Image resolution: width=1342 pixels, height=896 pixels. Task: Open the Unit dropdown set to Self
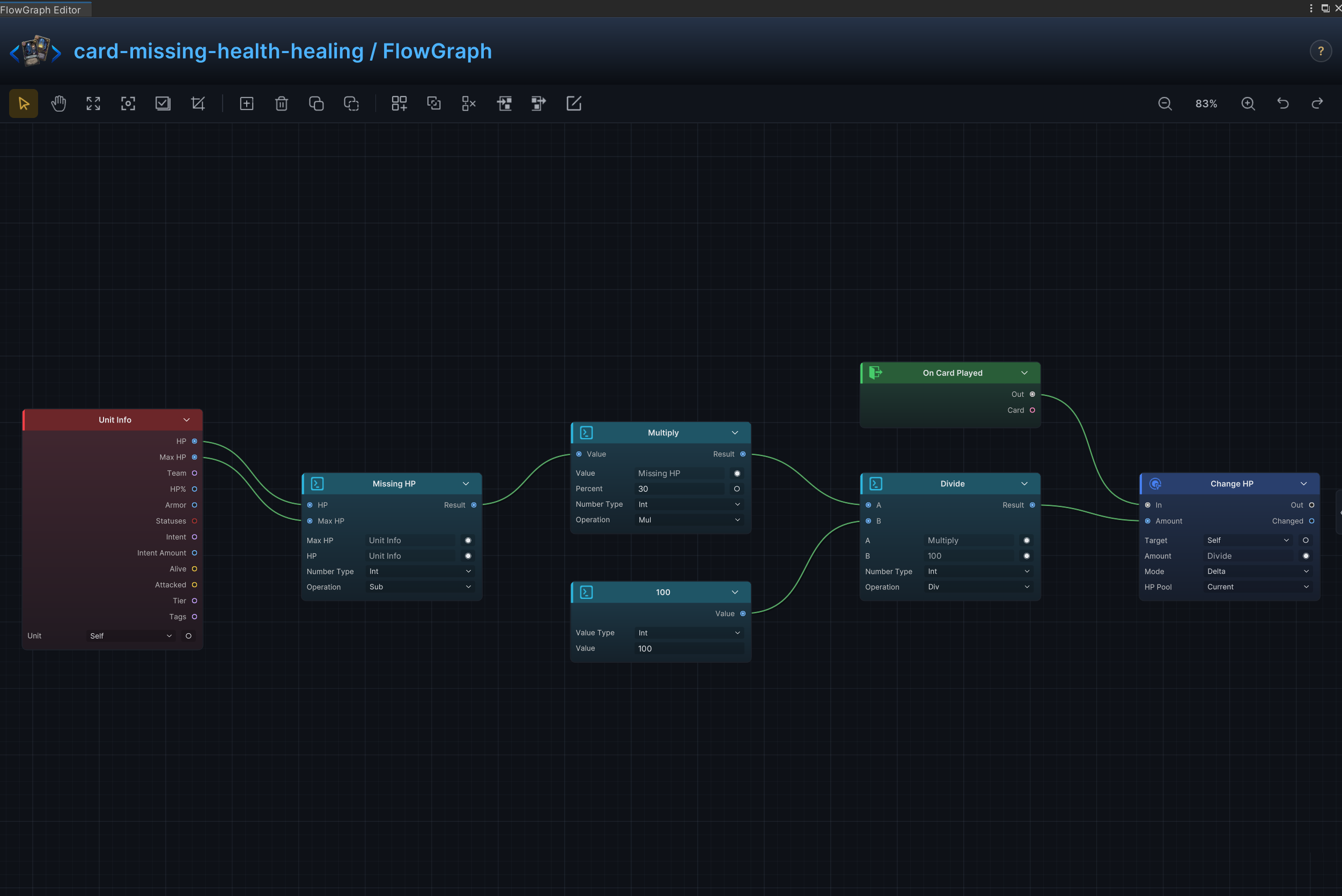coord(131,636)
